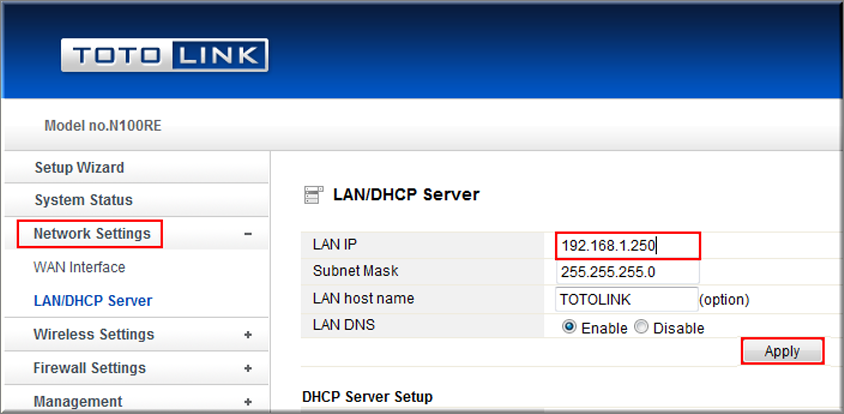Click into the LAN IP field
This screenshot has width=844, height=414.
pos(628,246)
